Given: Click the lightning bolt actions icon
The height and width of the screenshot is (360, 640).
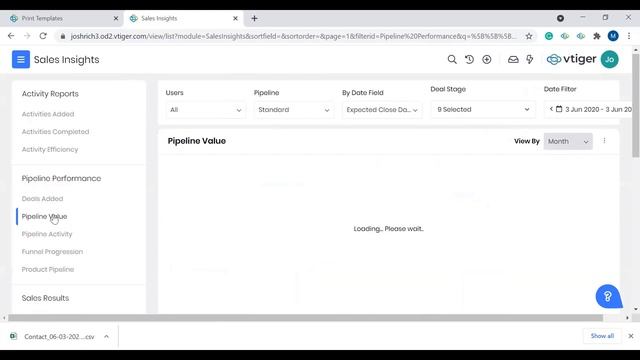Looking at the screenshot, I should pyautogui.click(x=530, y=60).
